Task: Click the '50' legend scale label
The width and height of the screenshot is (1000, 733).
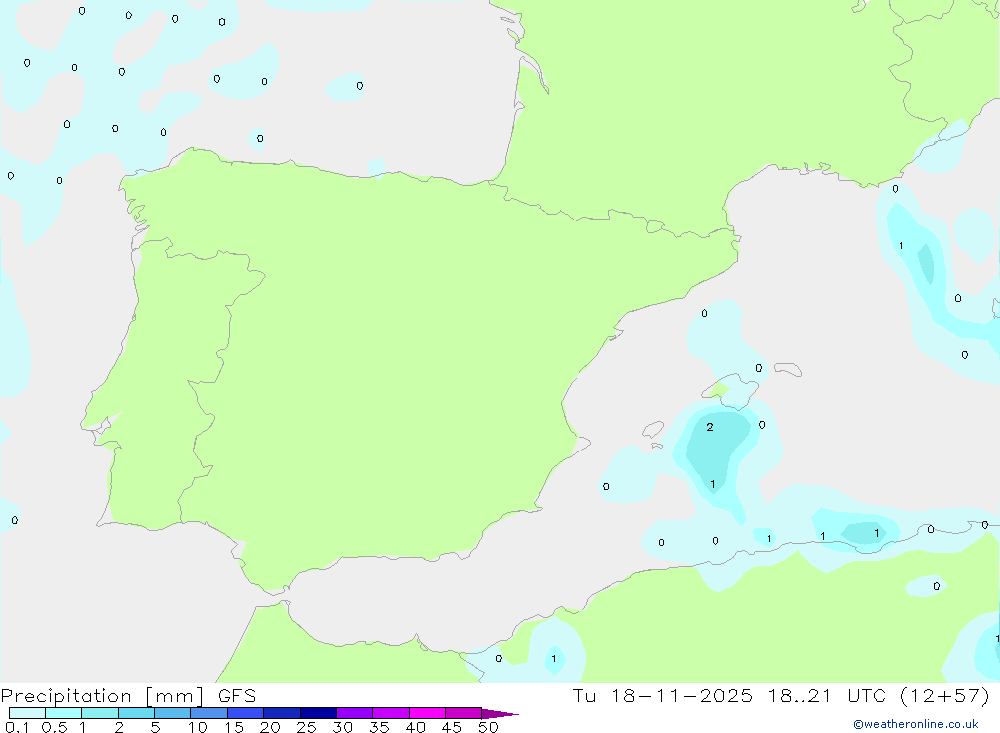Action: tap(489, 727)
